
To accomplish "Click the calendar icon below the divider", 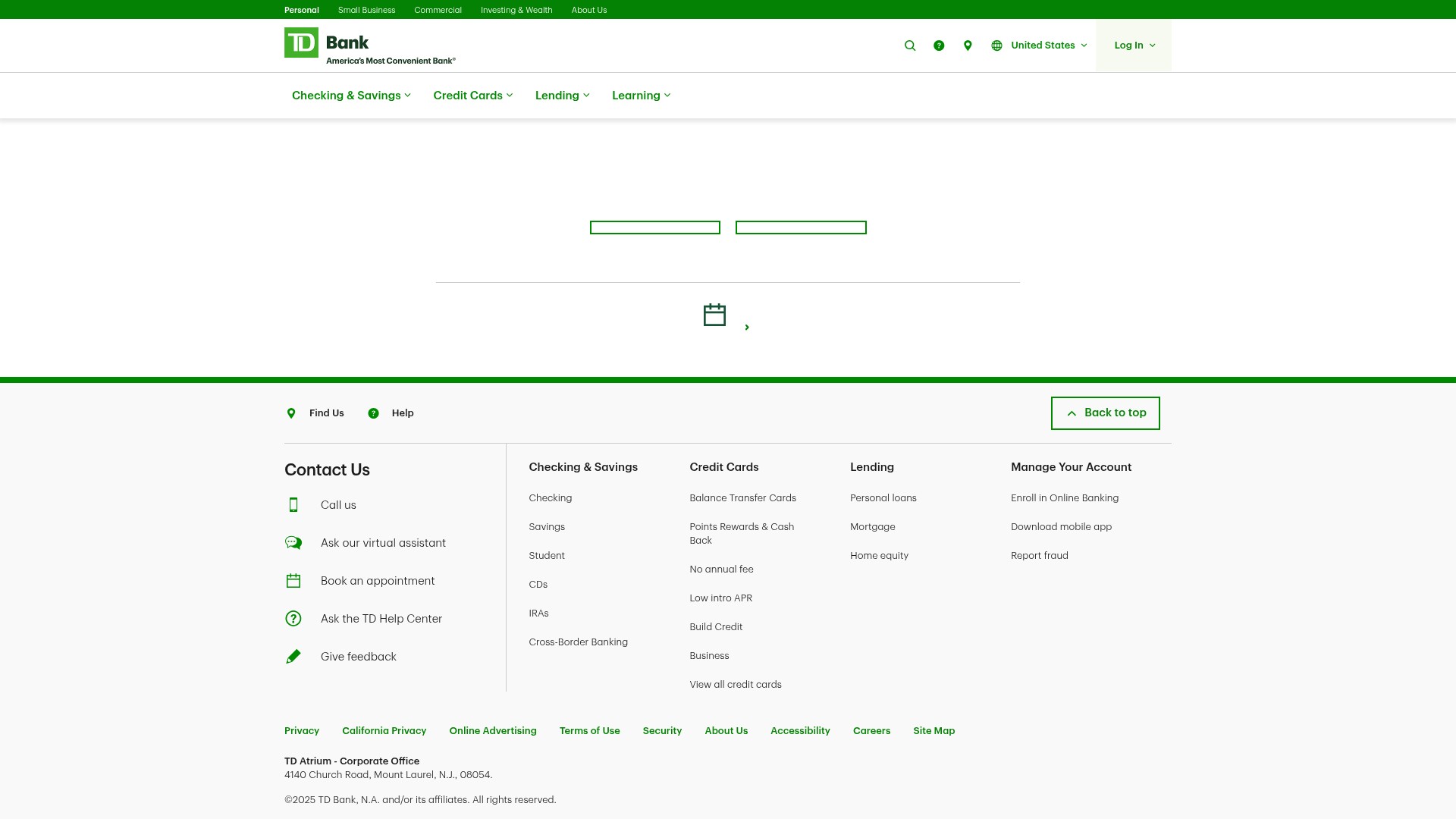I will pyautogui.click(x=714, y=315).
